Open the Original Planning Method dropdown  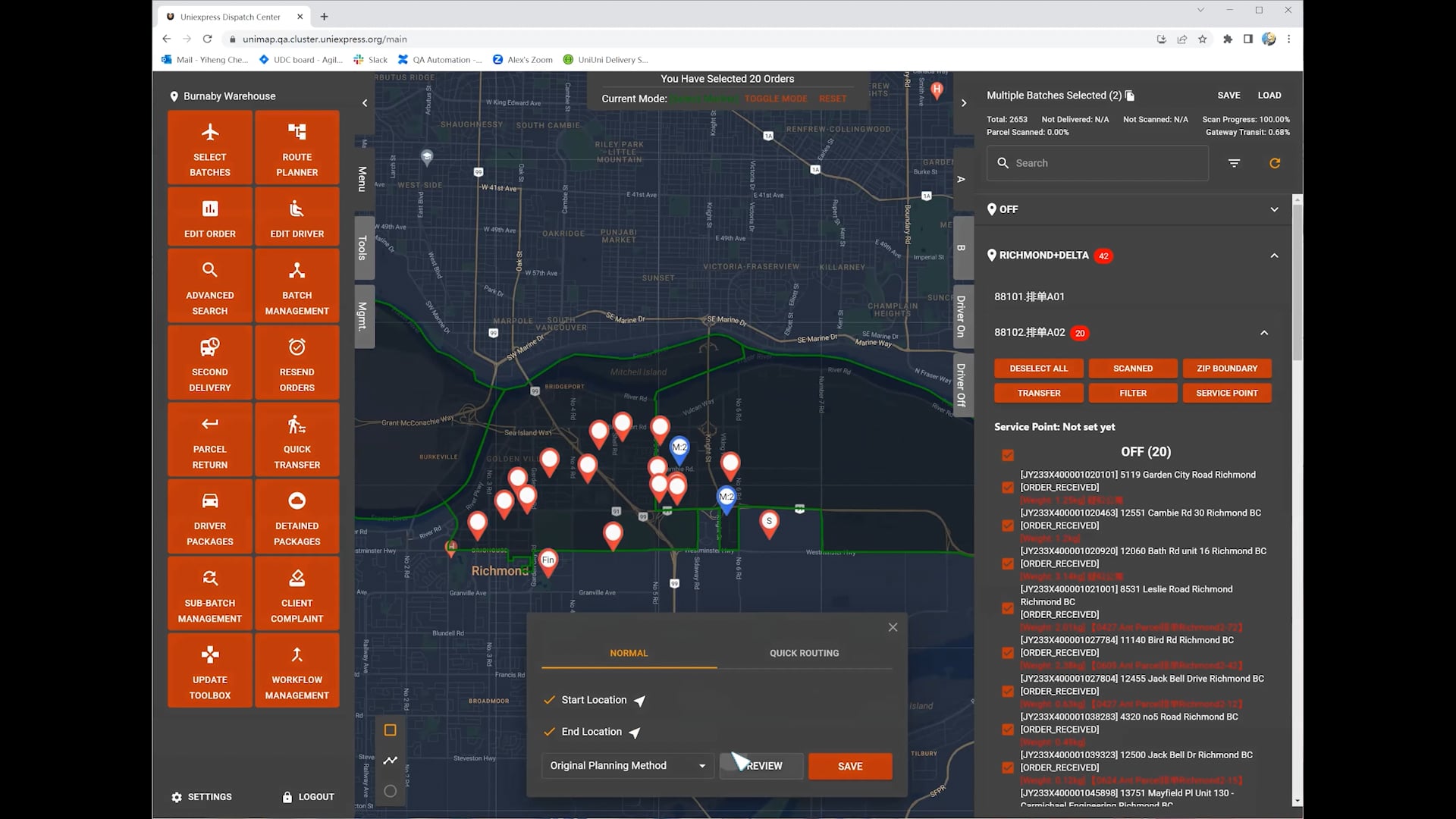[627, 765]
